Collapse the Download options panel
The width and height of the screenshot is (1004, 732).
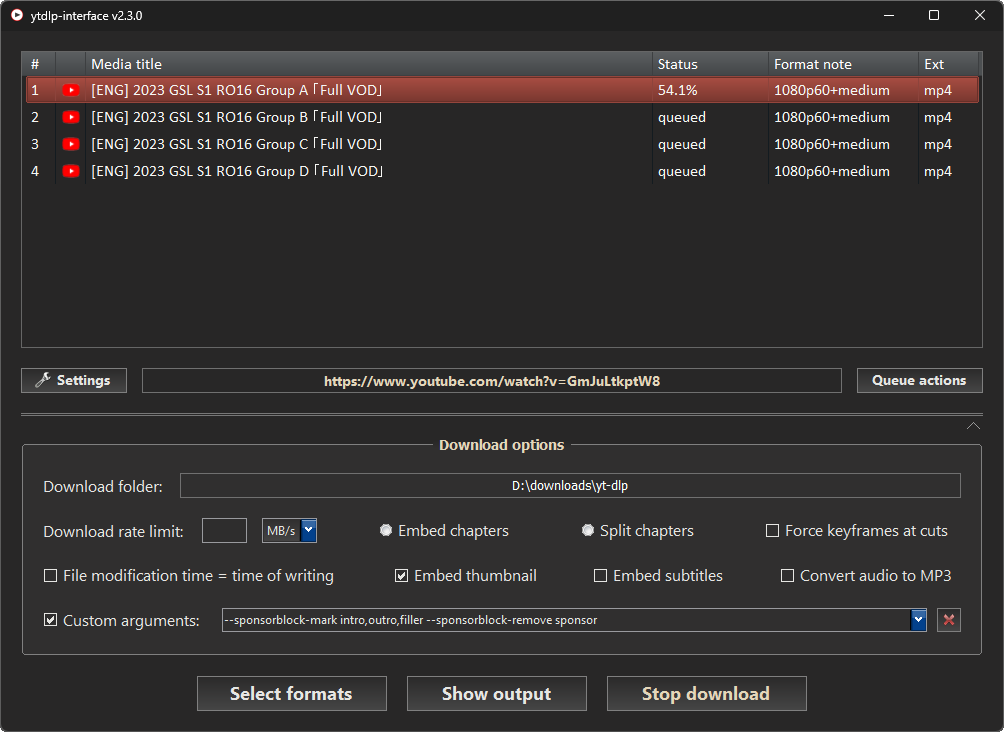coord(973,425)
